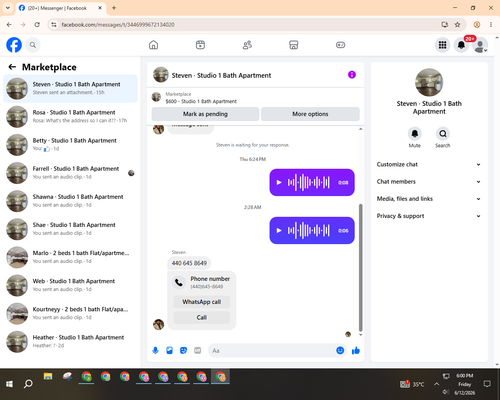500x400 pixels.
Task: Open Shae - Studio 1 Bath Apartment chat
Action: point(70,229)
